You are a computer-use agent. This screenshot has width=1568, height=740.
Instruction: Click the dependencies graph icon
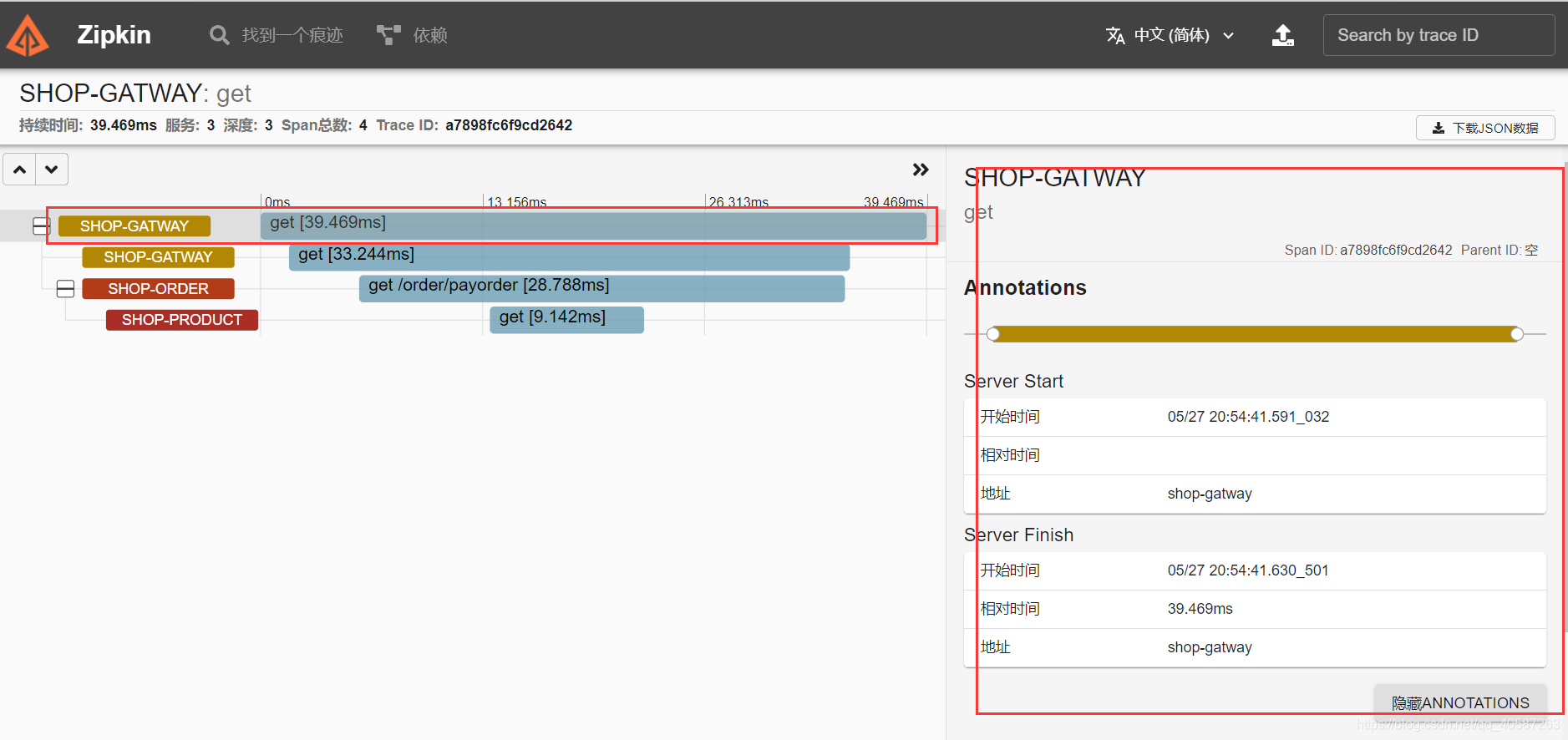[x=388, y=35]
